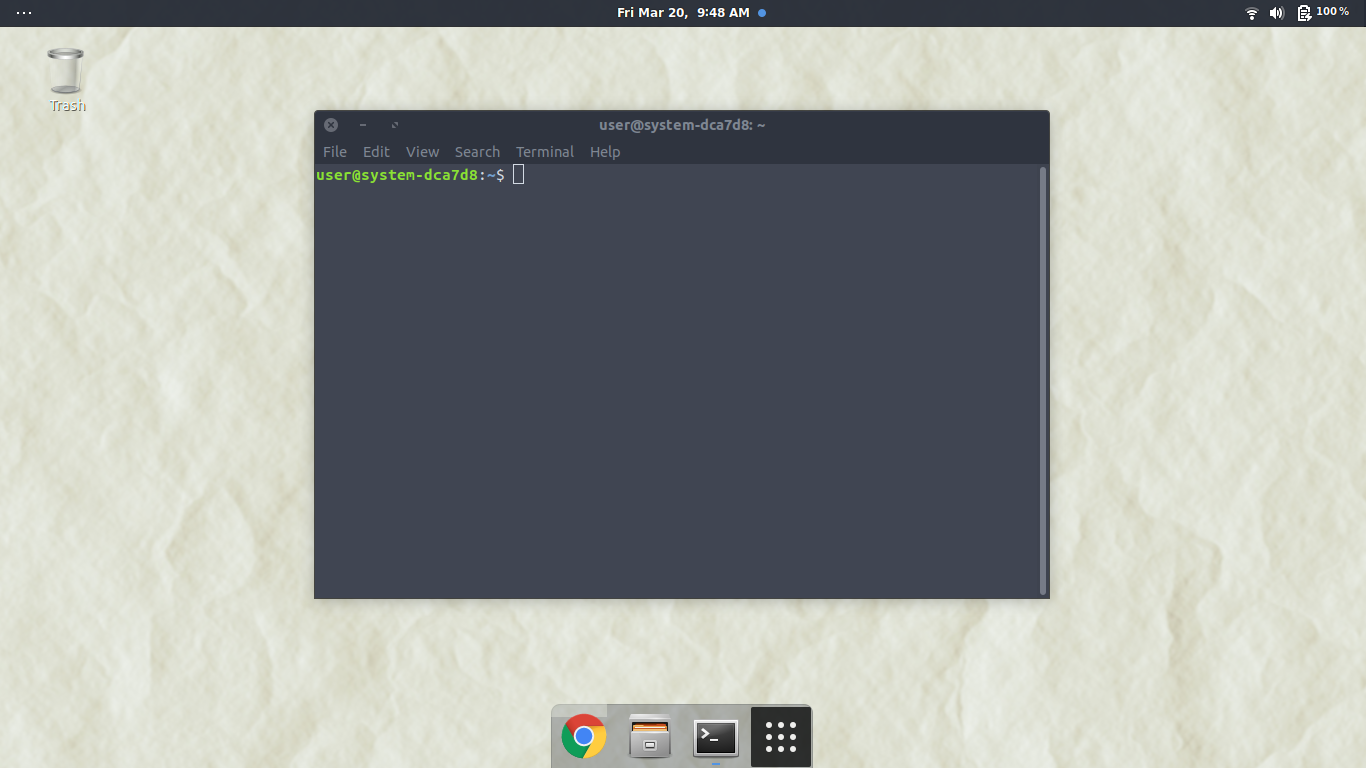Open the three-dot activities menu in top bar
Image resolution: width=1366 pixels, height=768 pixels.
click(24, 13)
